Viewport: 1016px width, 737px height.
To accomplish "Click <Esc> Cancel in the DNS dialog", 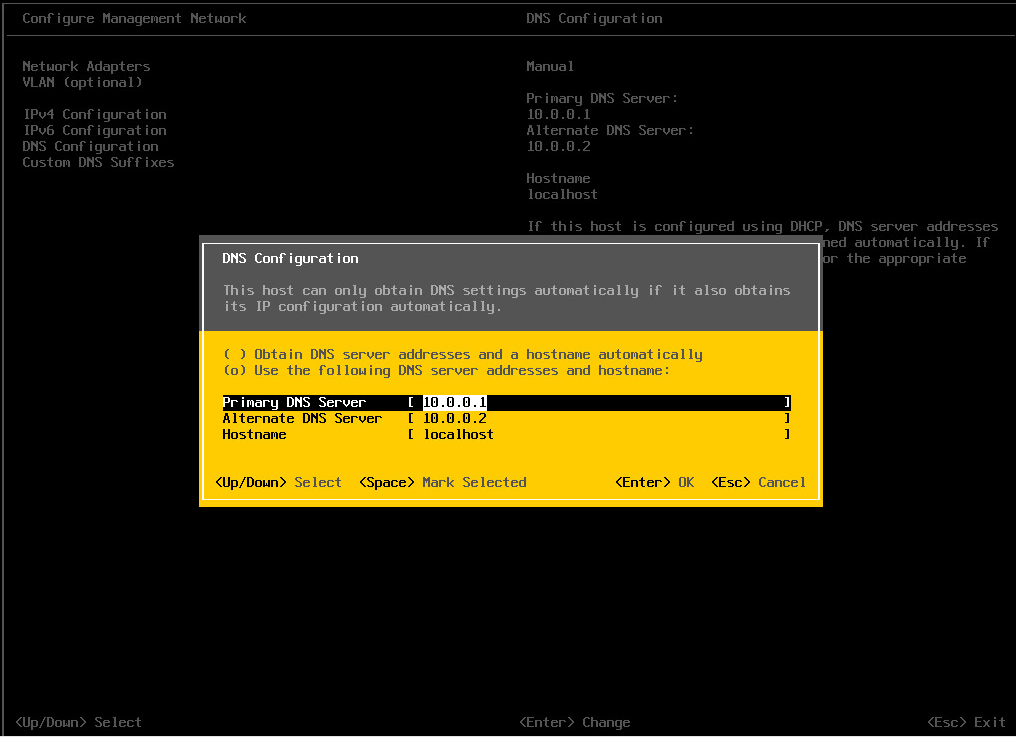I will 758,482.
